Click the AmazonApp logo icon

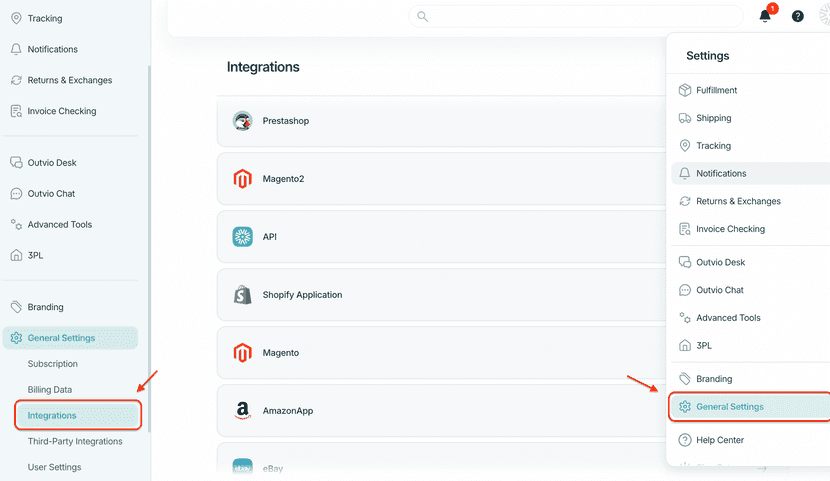tap(242, 411)
